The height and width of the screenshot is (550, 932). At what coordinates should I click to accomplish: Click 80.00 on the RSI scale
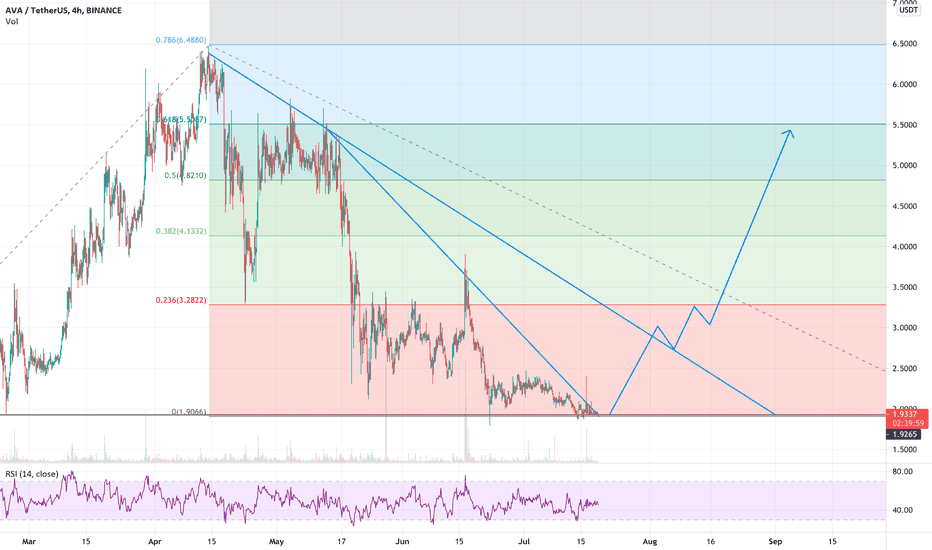tap(903, 472)
